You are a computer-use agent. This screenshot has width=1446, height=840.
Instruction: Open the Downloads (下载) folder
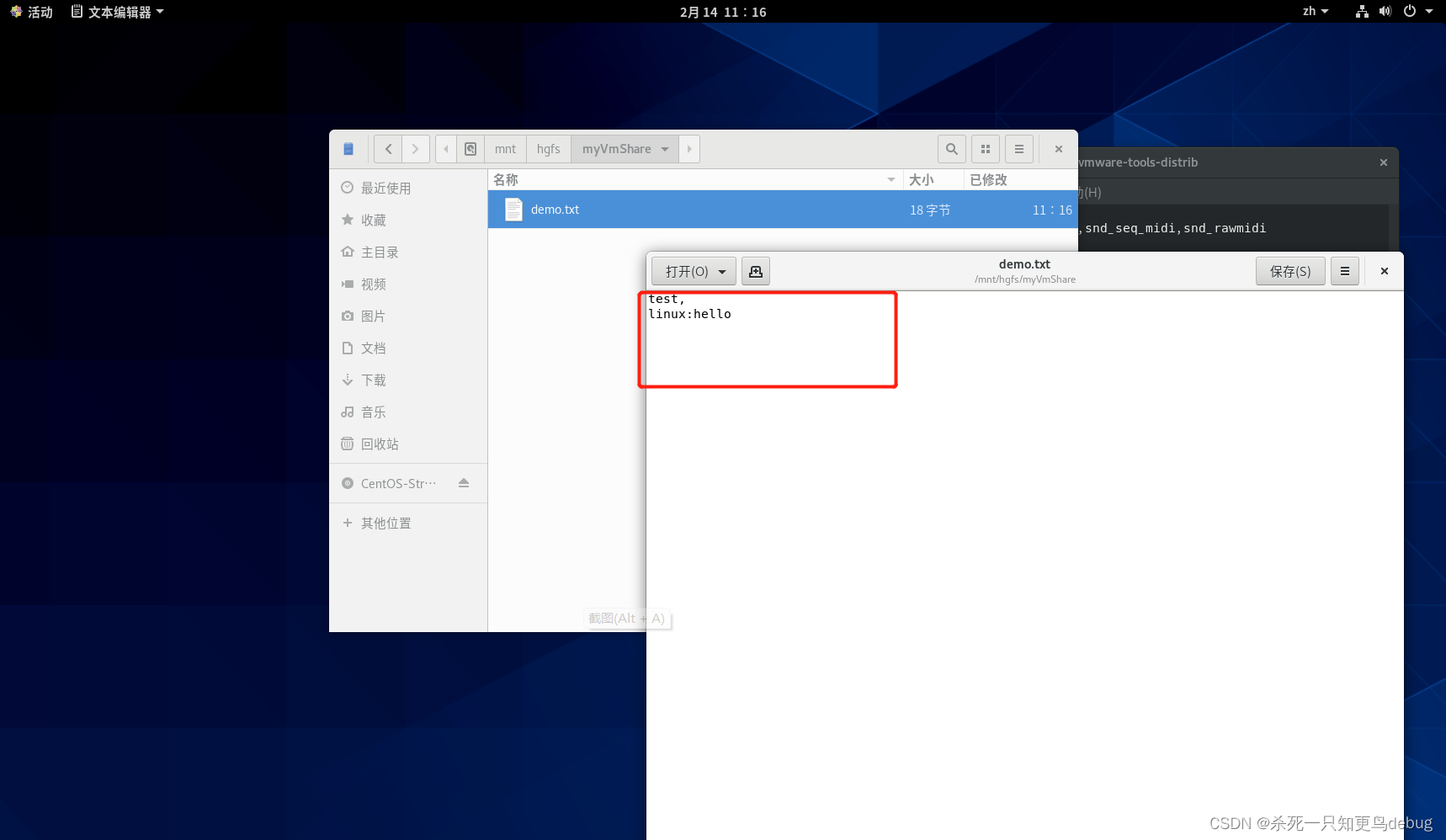point(408,380)
